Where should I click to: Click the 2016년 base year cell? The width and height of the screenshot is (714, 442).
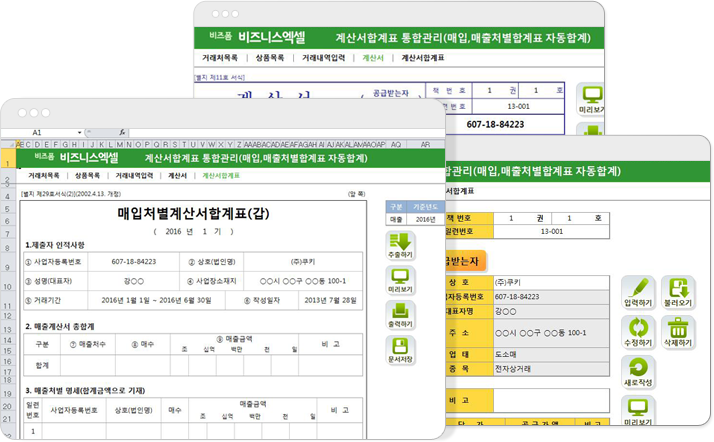coord(424,216)
